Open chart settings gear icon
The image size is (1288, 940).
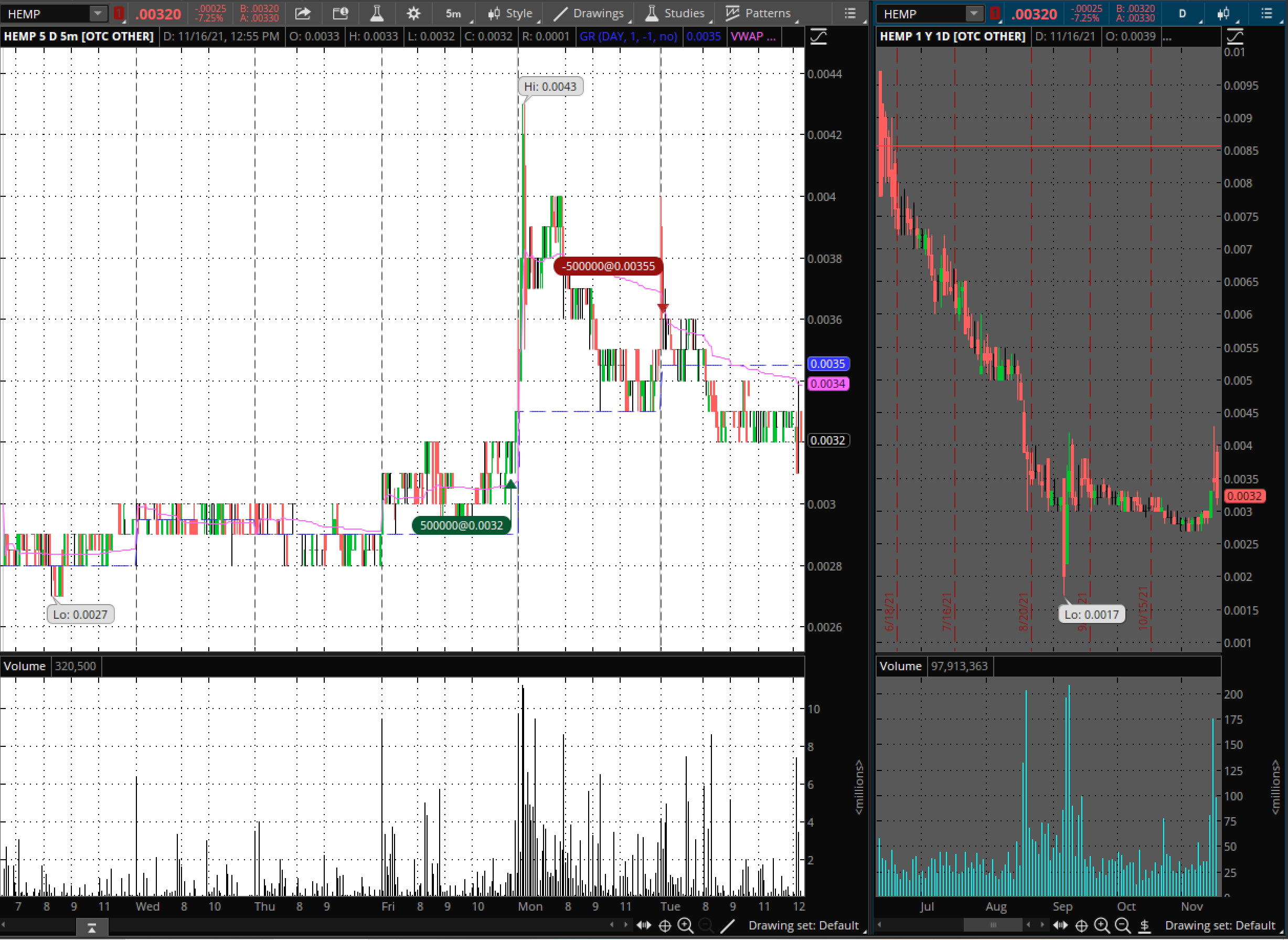point(413,13)
